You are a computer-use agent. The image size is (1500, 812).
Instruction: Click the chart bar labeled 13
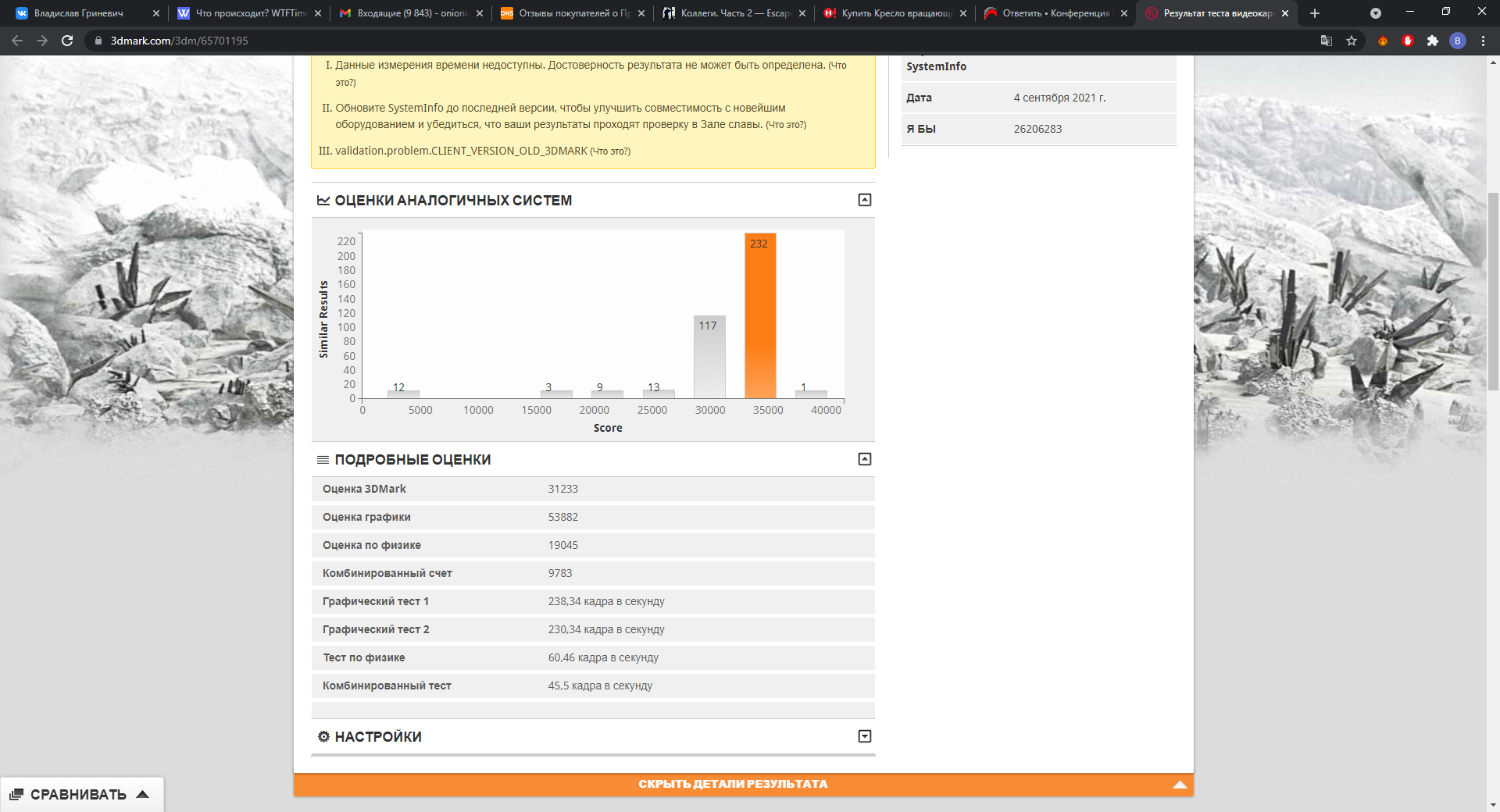point(659,394)
